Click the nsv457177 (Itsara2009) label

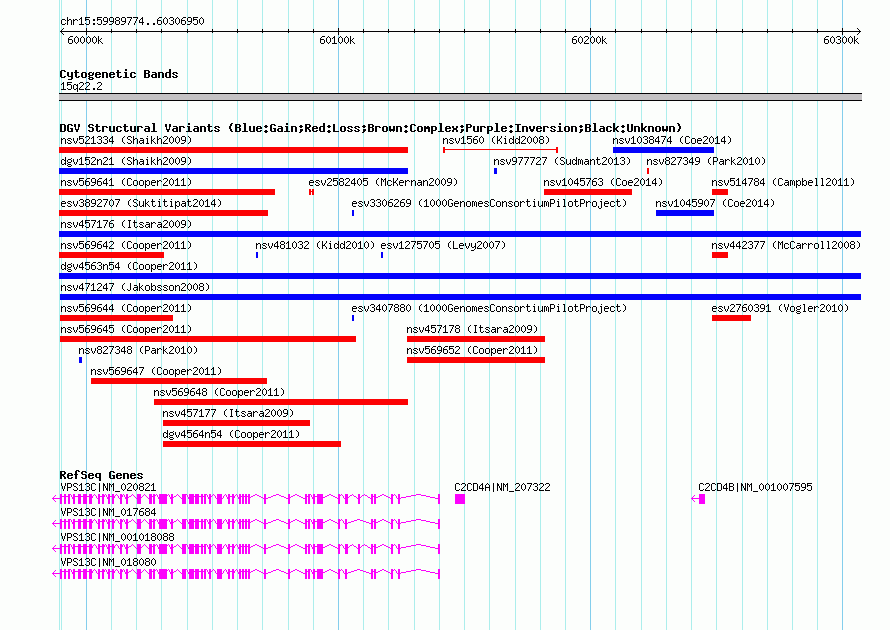click(x=228, y=413)
